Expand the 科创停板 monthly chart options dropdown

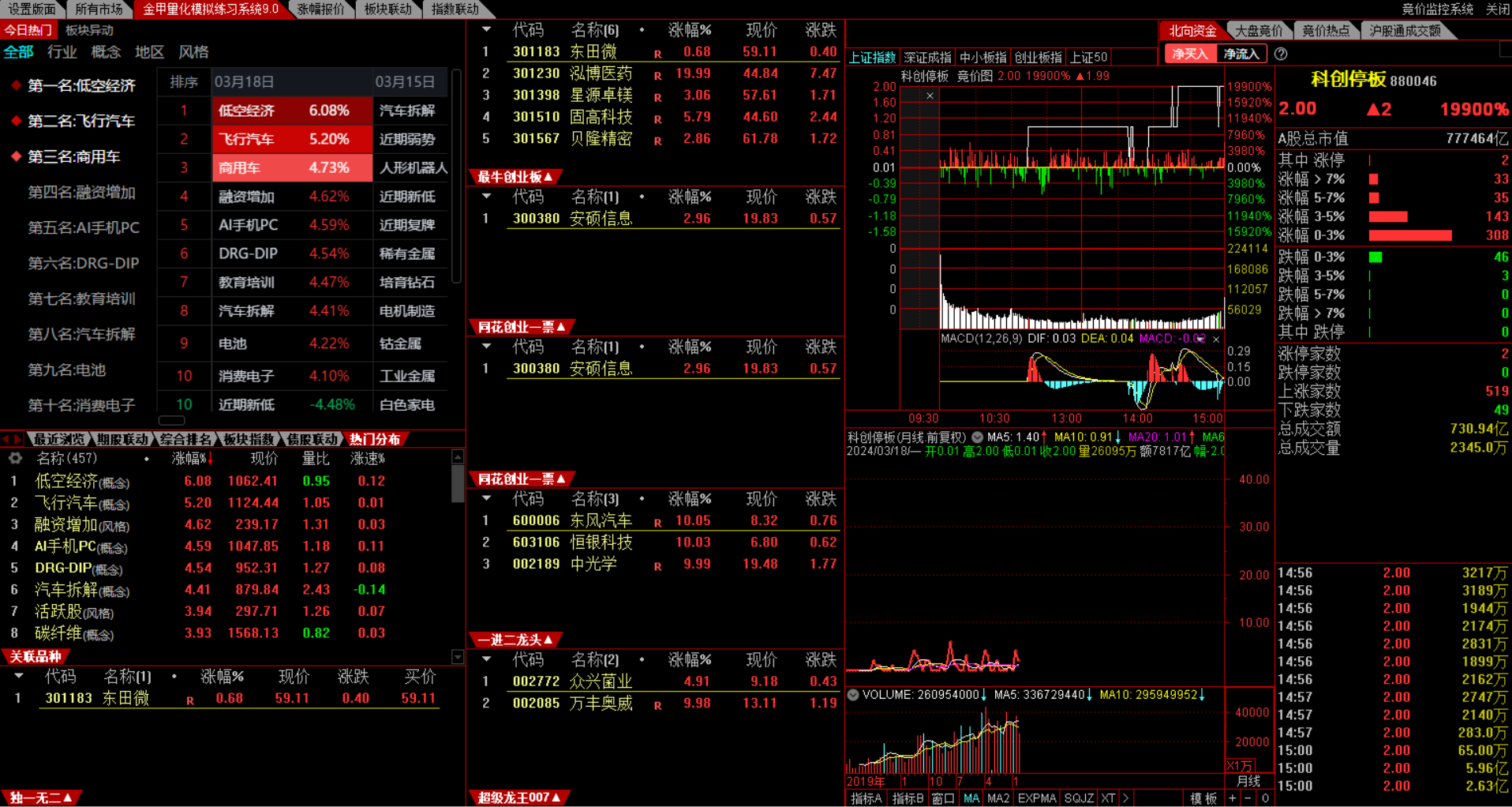(977, 437)
